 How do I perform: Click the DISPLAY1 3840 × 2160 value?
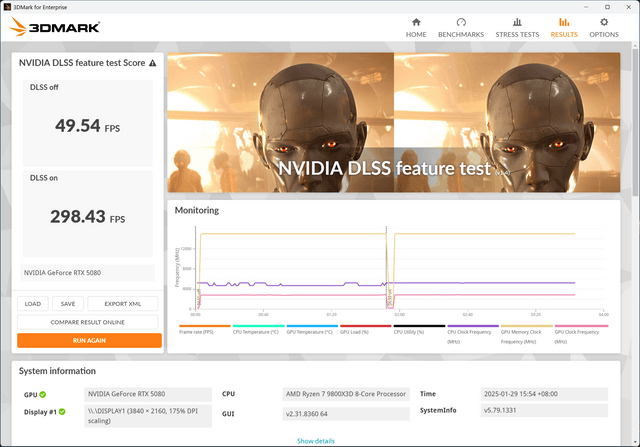coord(148,416)
